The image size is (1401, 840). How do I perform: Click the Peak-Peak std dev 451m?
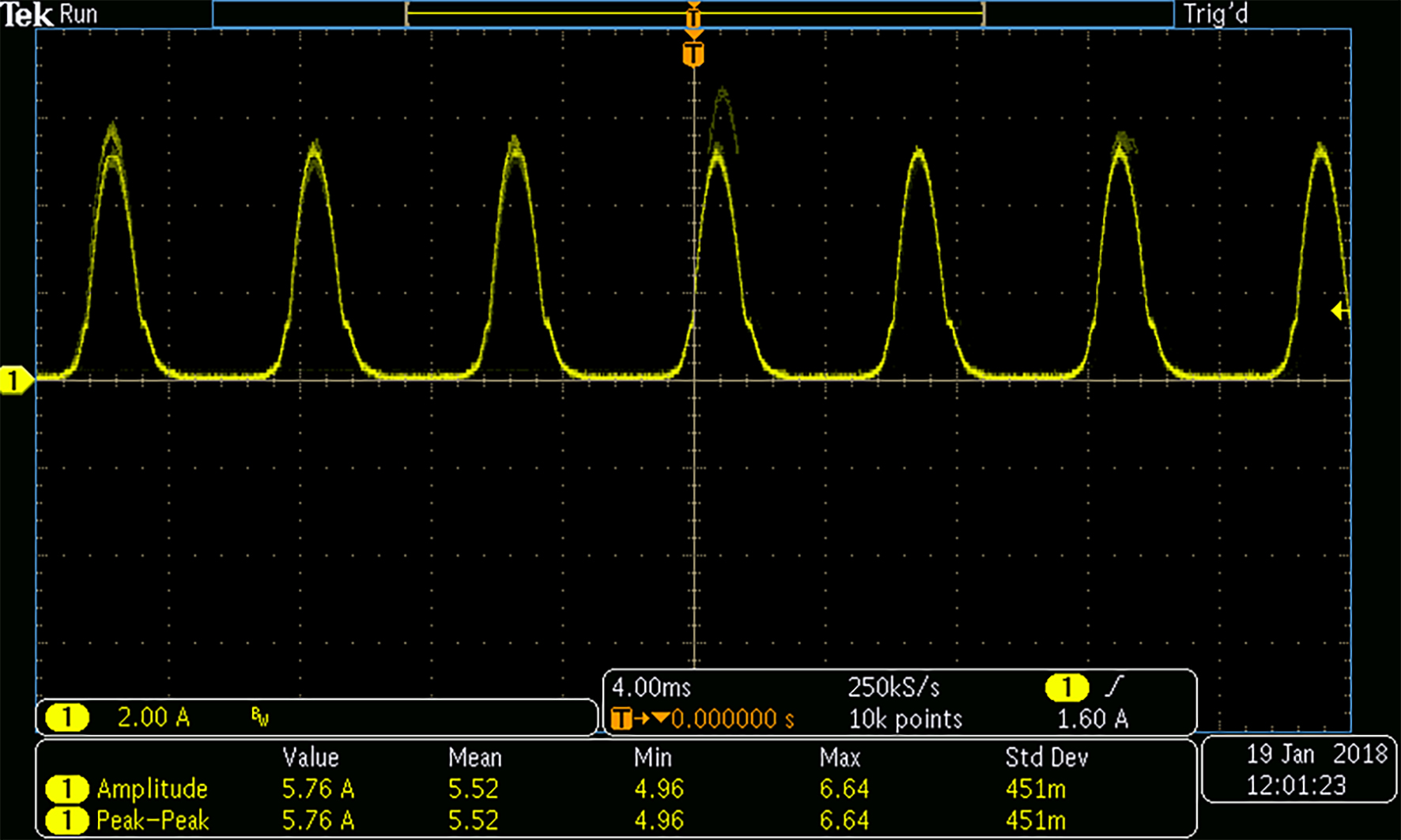[x=1036, y=820]
